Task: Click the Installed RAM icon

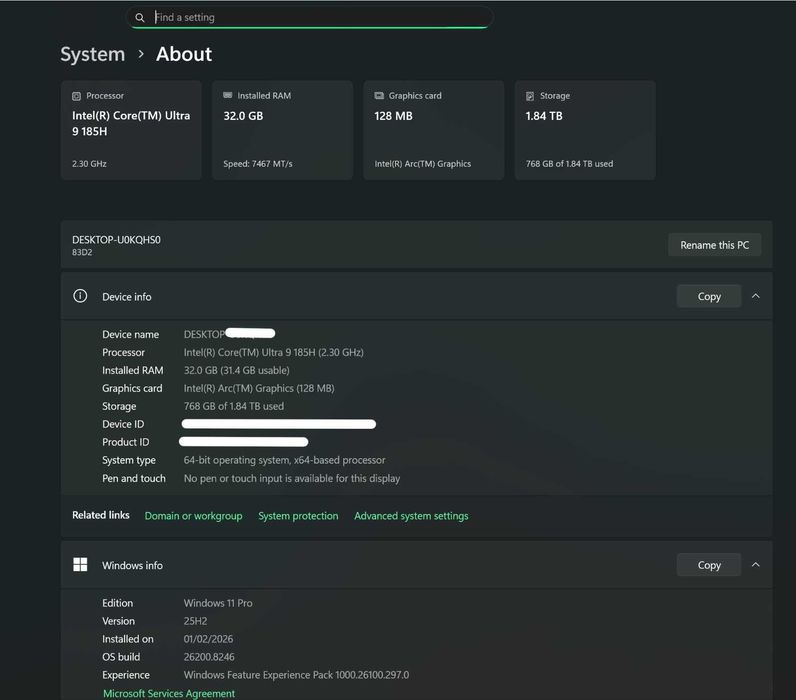Action: [227, 95]
